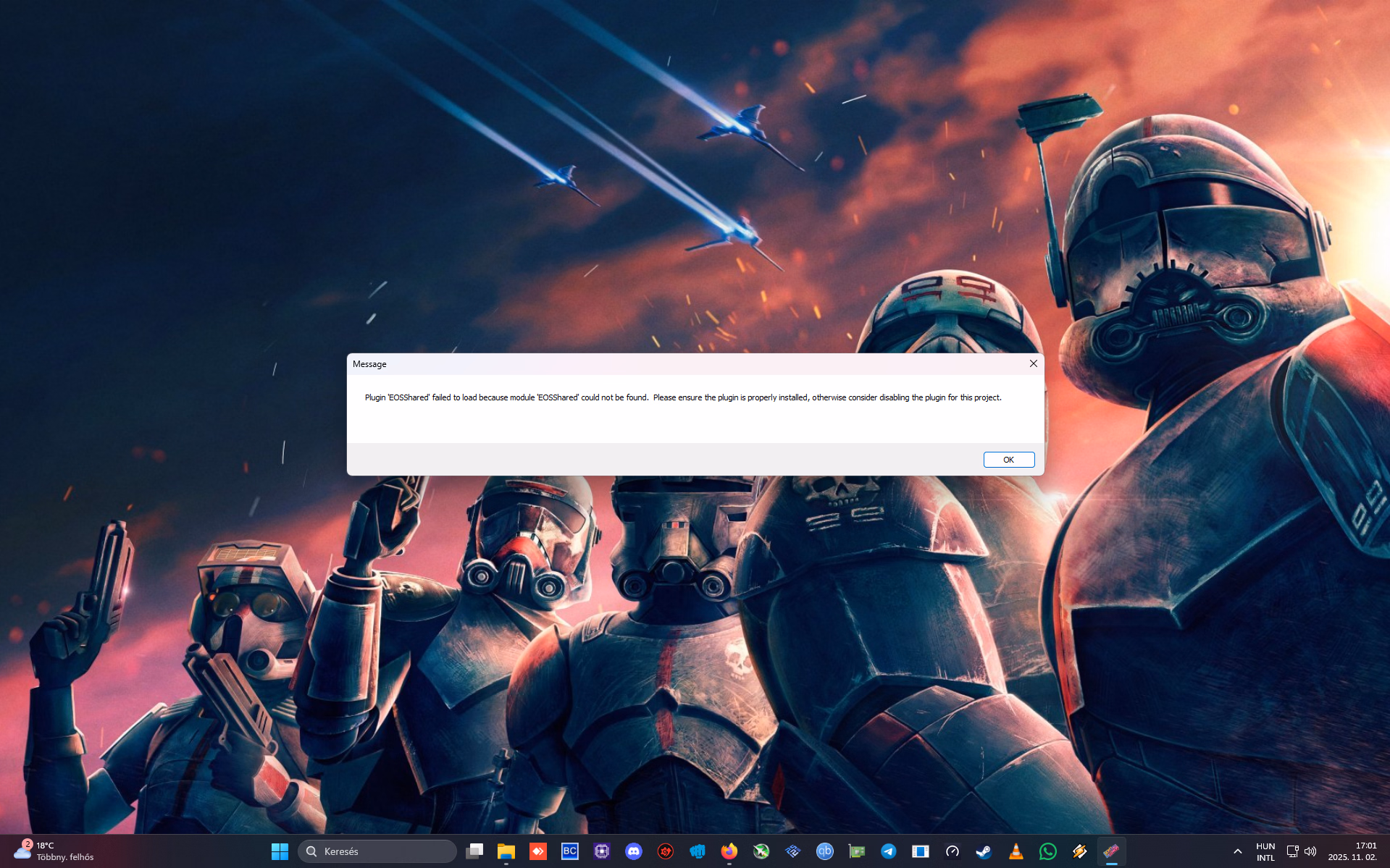
Task: Close the Message dialog with the X
Action: click(1034, 363)
